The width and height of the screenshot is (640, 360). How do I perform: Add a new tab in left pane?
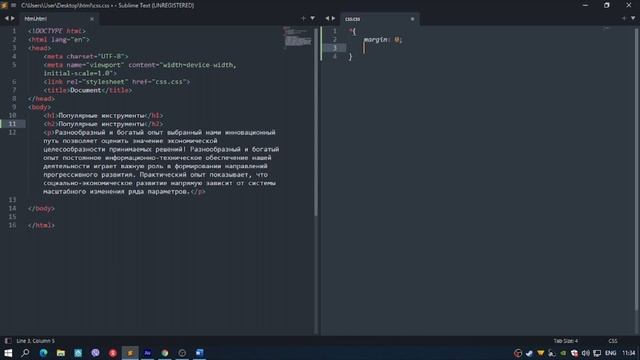[303, 18]
